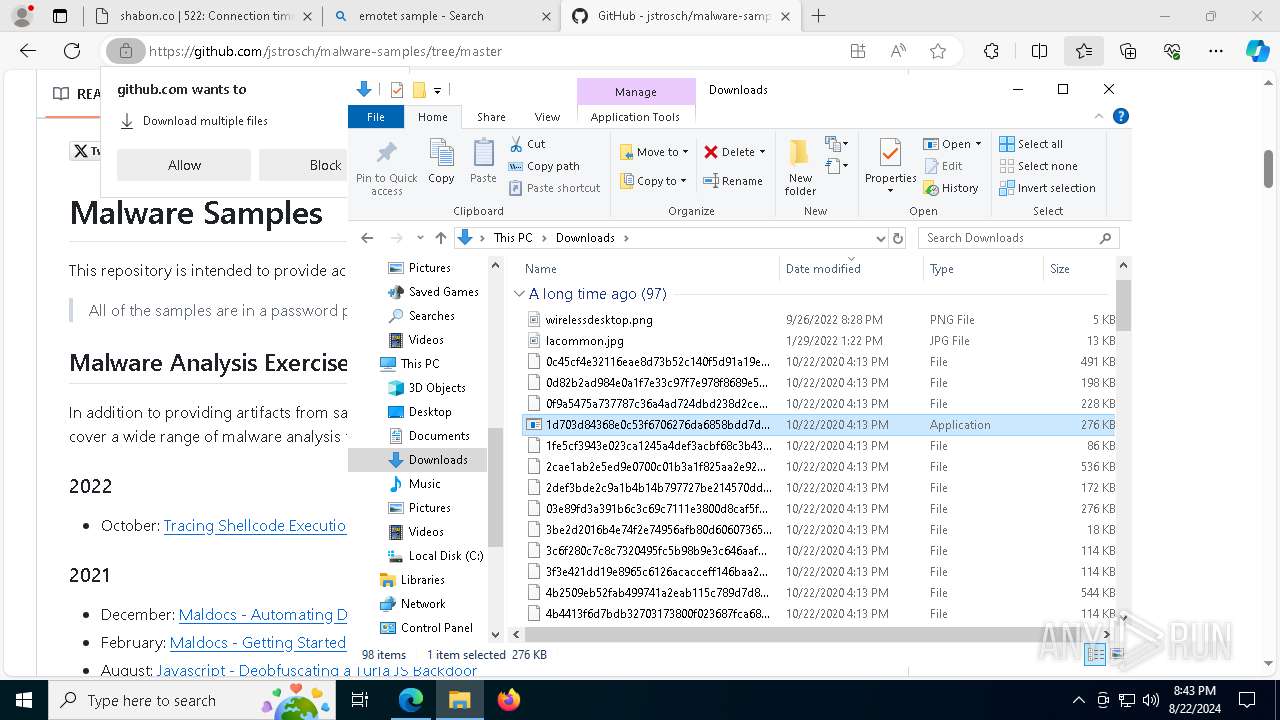Open the File menu tab

pyautogui.click(x=376, y=117)
